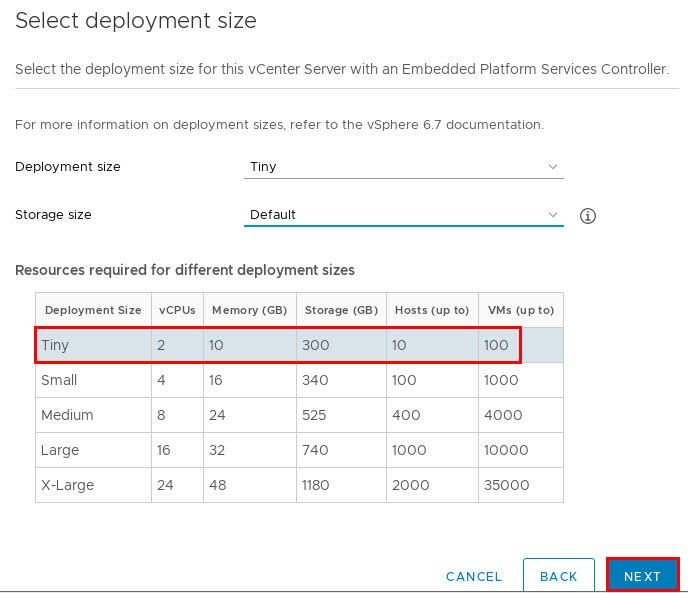Image resolution: width=688 pixels, height=593 pixels.
Task: Click the CANCEL link
Action: (474, 576)
